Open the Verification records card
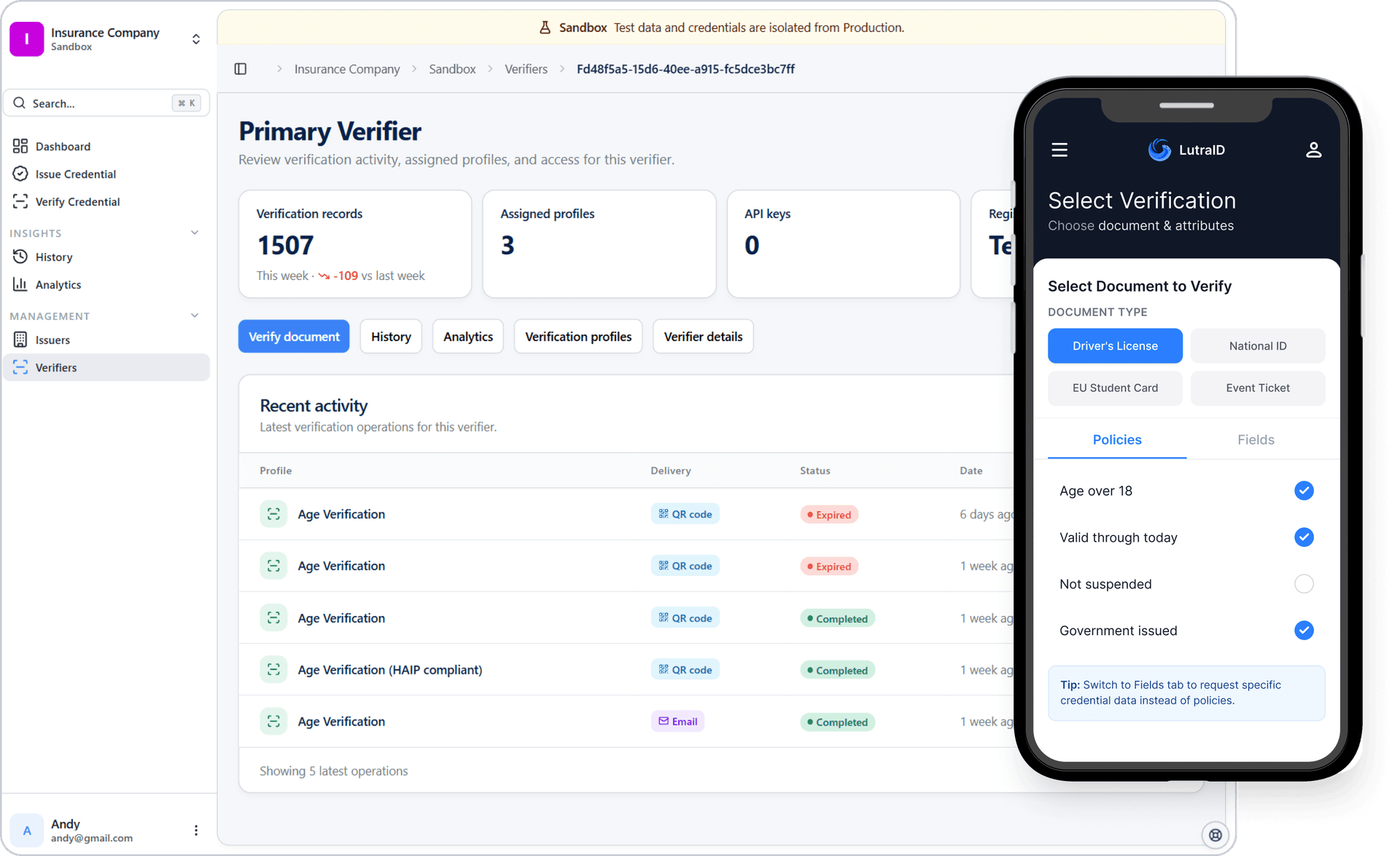Image resolution: width=1400 pixels, height=856 pixels. coord(355,244)
